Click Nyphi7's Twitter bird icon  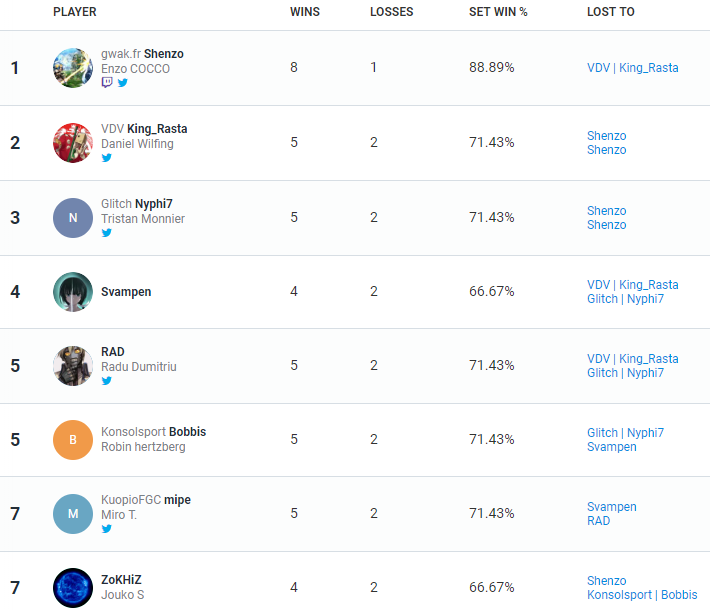point(106,233)
